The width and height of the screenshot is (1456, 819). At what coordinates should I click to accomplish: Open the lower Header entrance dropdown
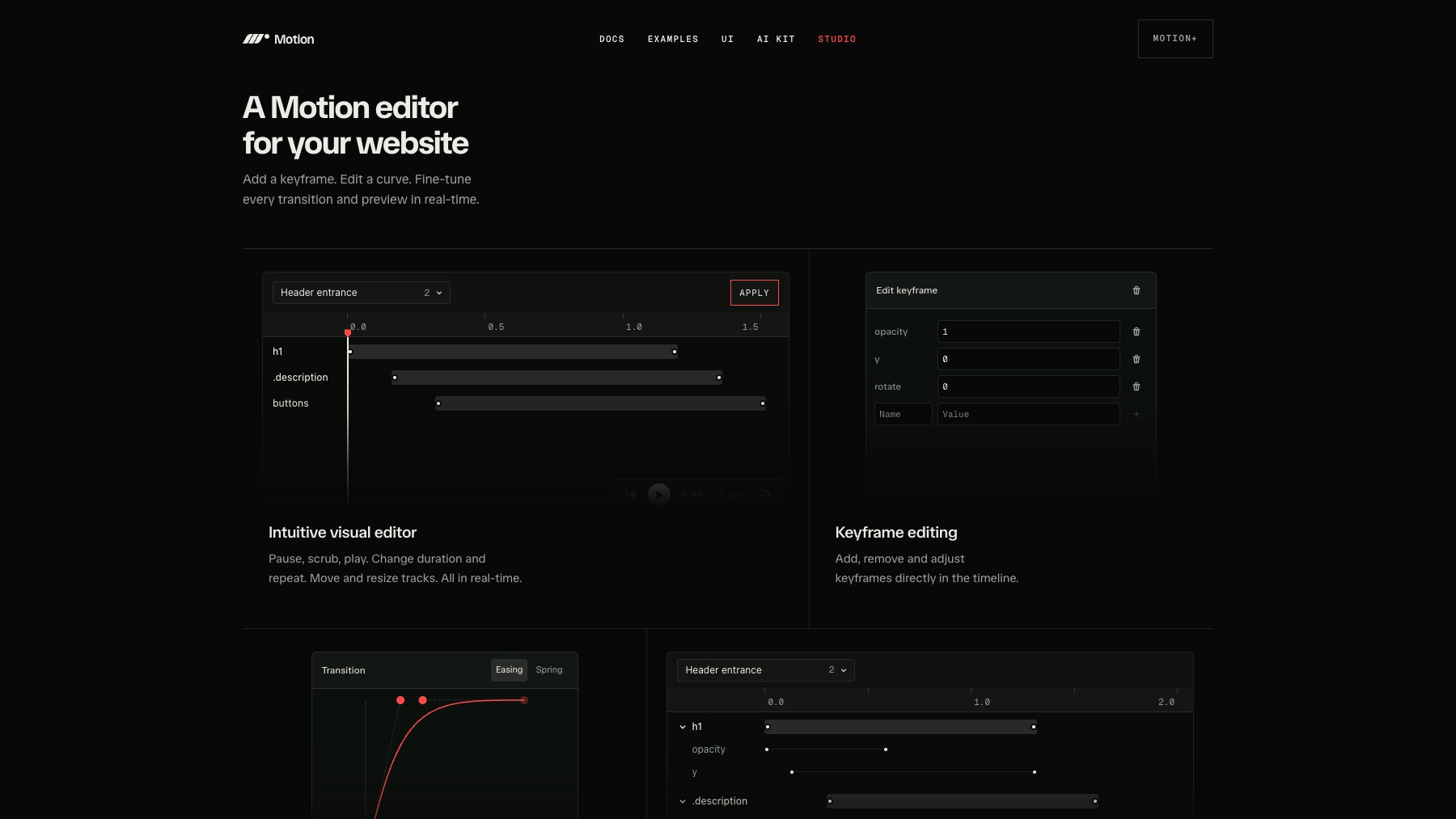click(x=766, y=670)
